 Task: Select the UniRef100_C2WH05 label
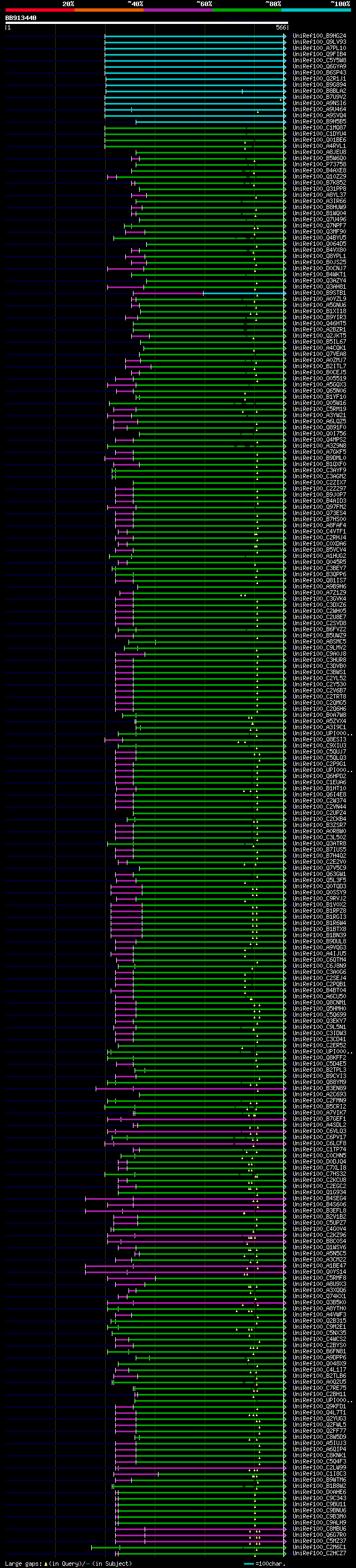319,611
